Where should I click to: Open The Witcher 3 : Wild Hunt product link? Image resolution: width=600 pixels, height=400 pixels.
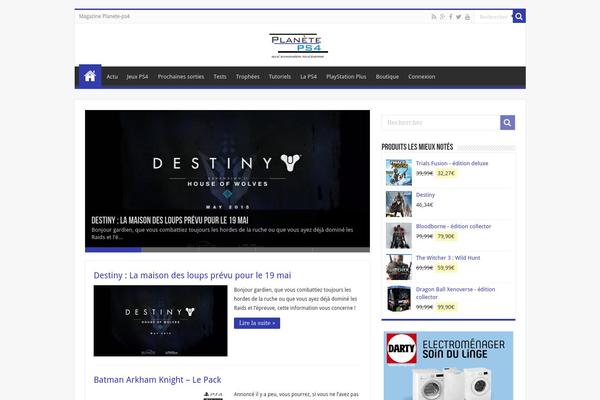[448, 258]
